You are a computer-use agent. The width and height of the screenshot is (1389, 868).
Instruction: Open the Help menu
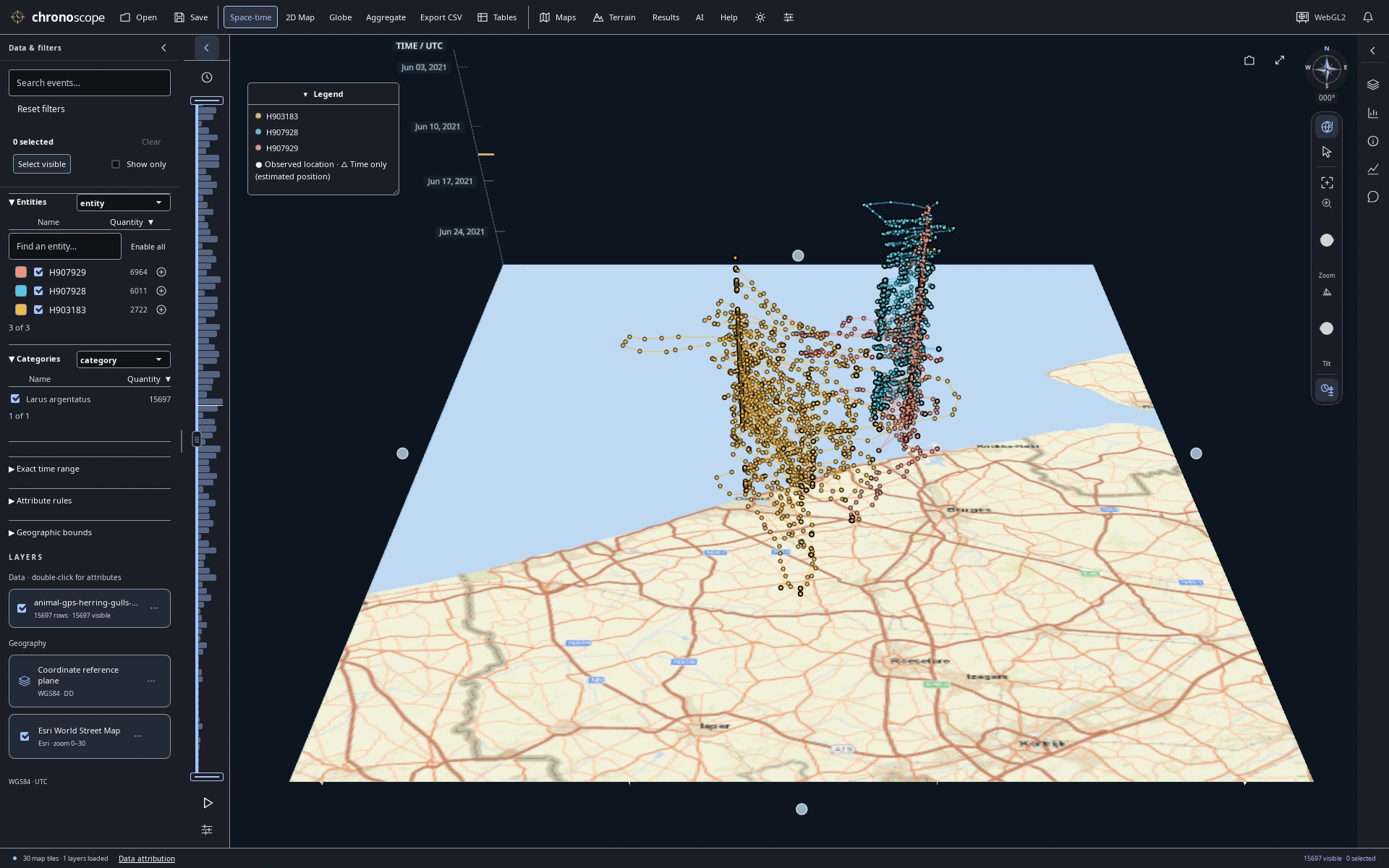(x=729, y=17)
